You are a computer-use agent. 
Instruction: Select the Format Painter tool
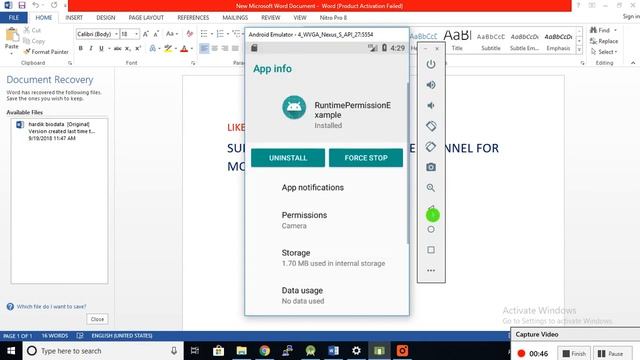[x=46, y=52]
